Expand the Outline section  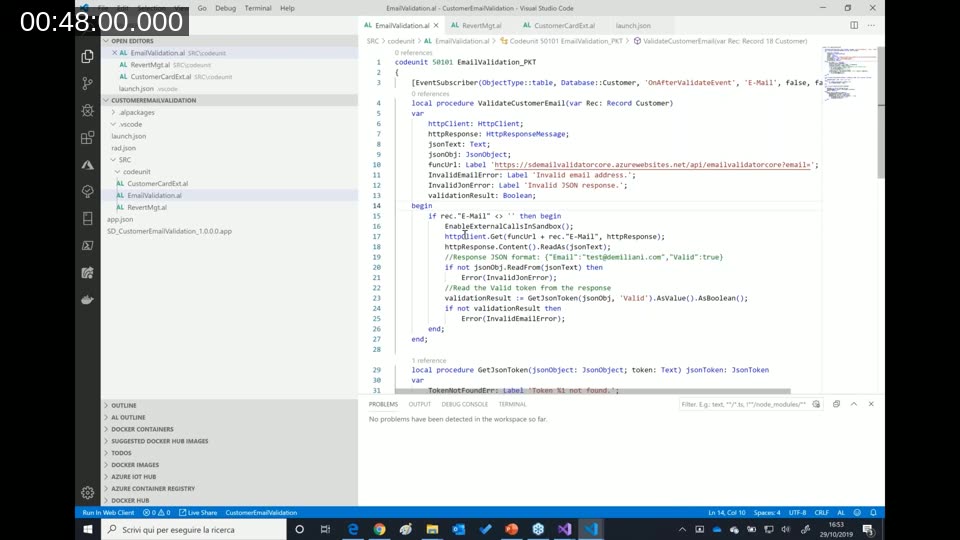tap(124, 405)
